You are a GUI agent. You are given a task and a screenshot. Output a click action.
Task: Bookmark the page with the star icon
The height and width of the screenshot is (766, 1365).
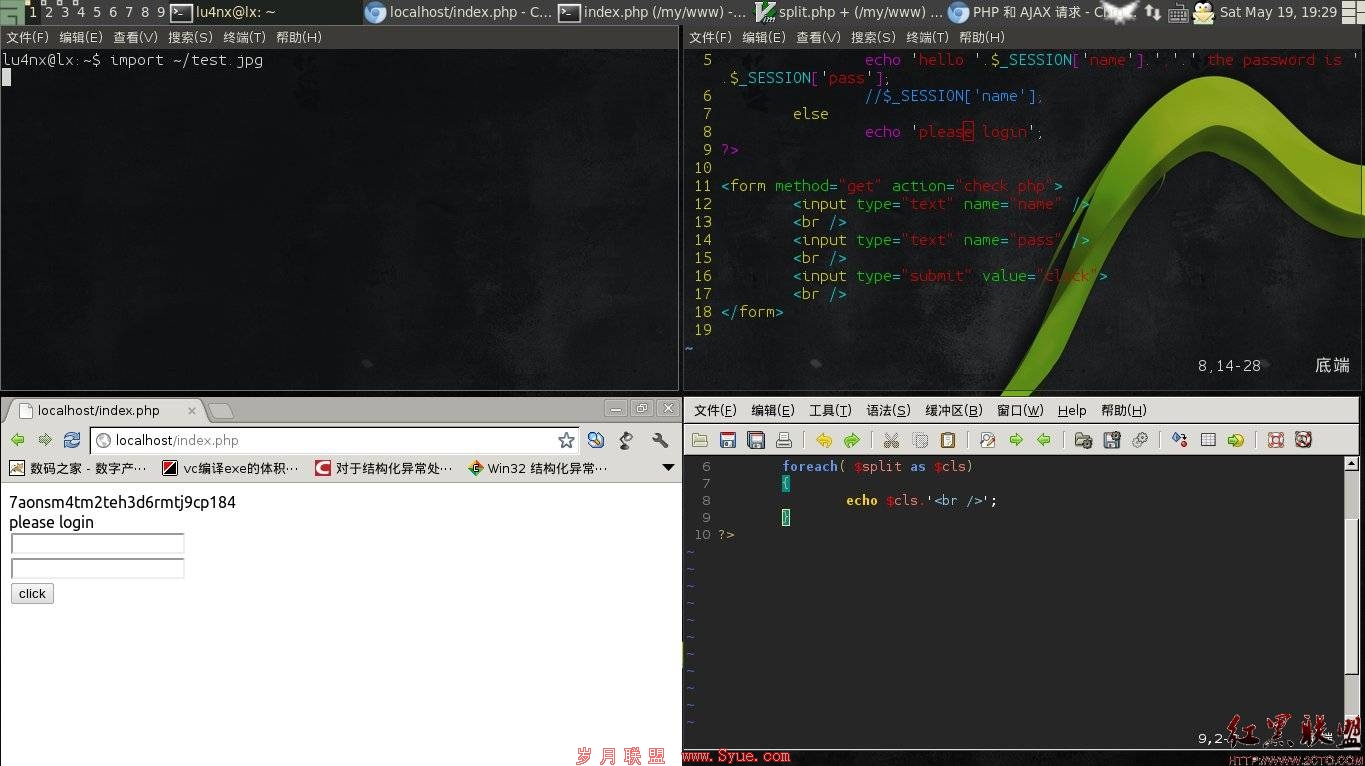point(566,440)
